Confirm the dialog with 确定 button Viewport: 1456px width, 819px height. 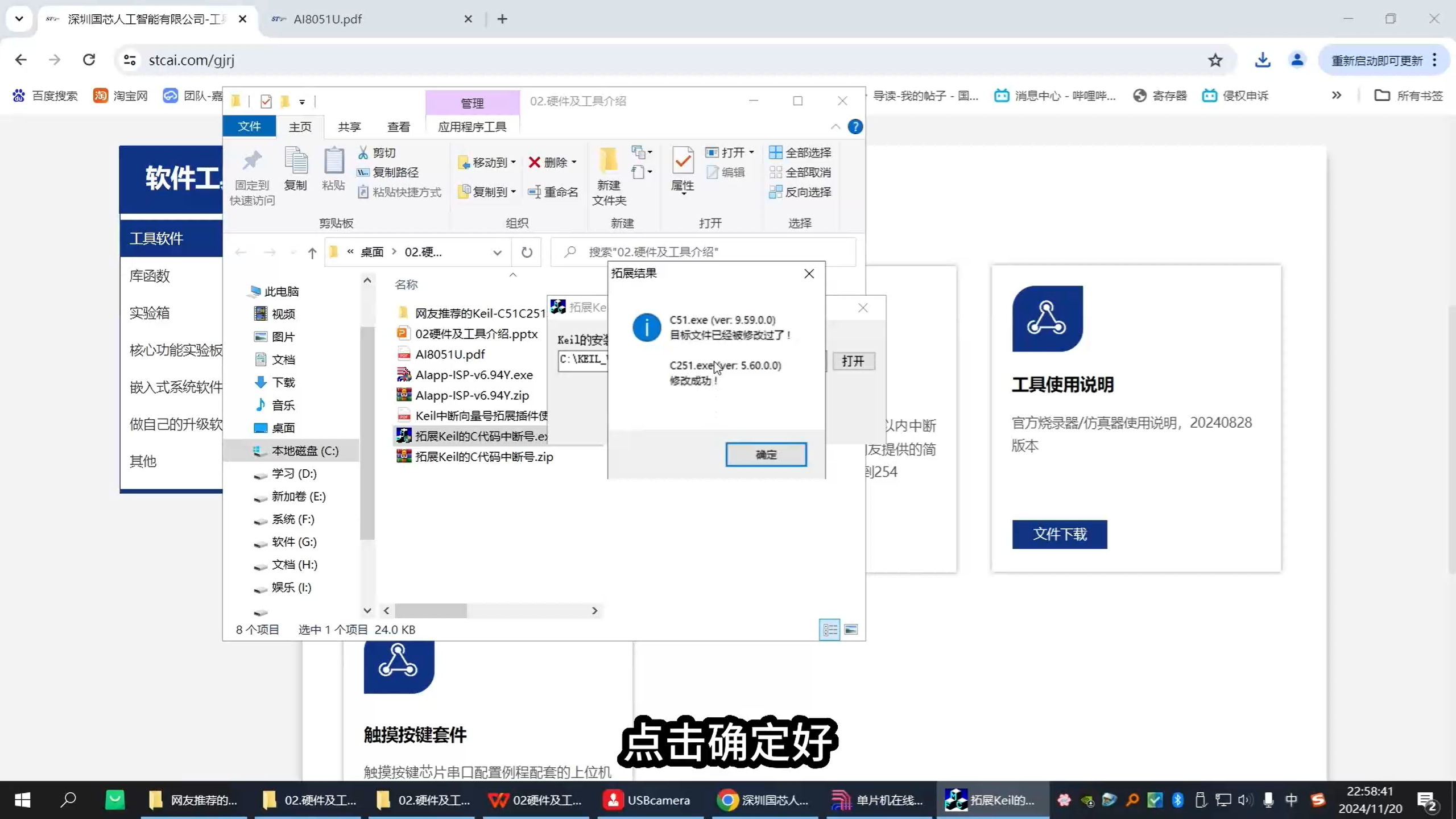click(x=766, y=454)
